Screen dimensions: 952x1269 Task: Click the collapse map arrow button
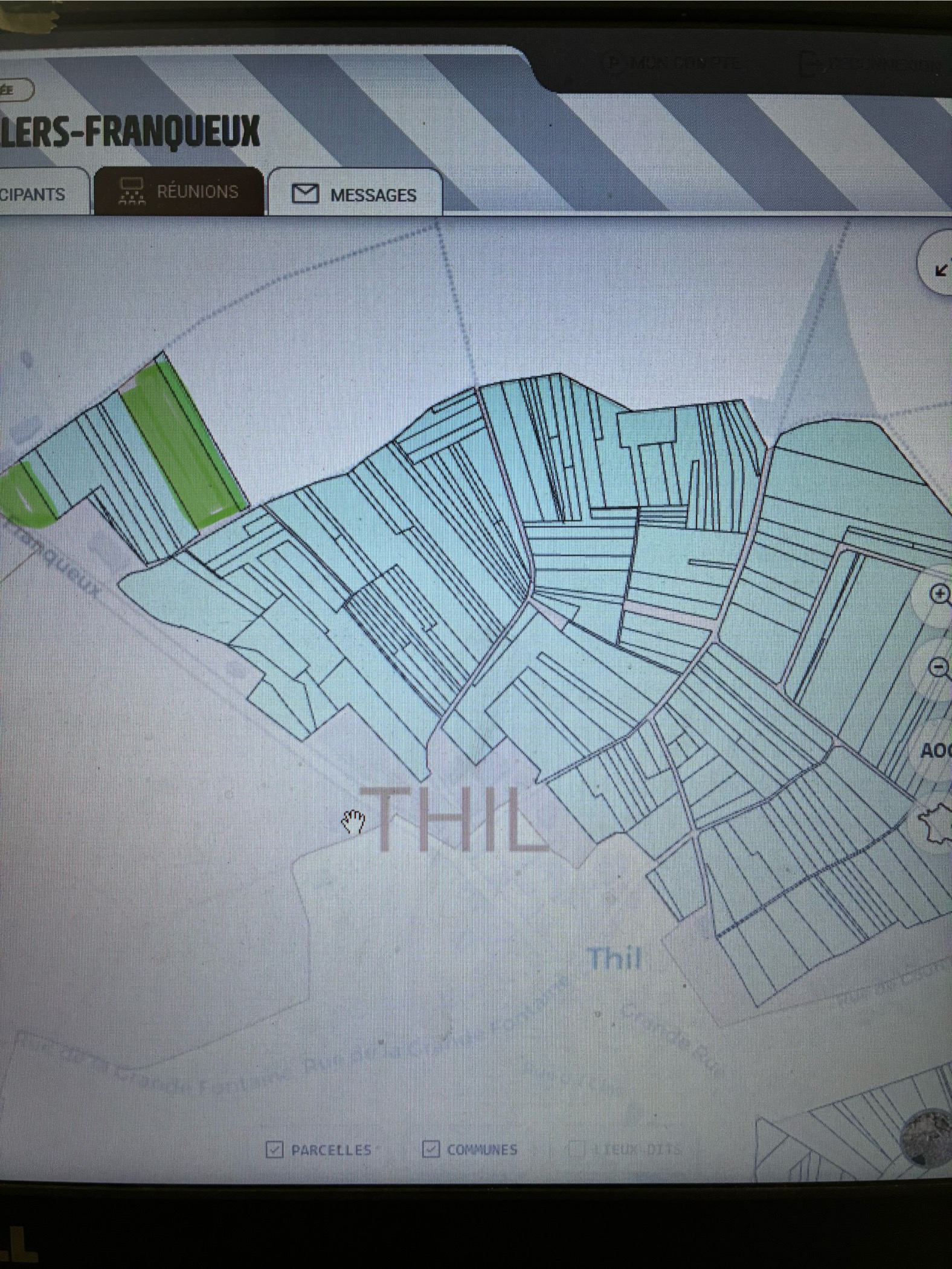(x=940, y=268)
